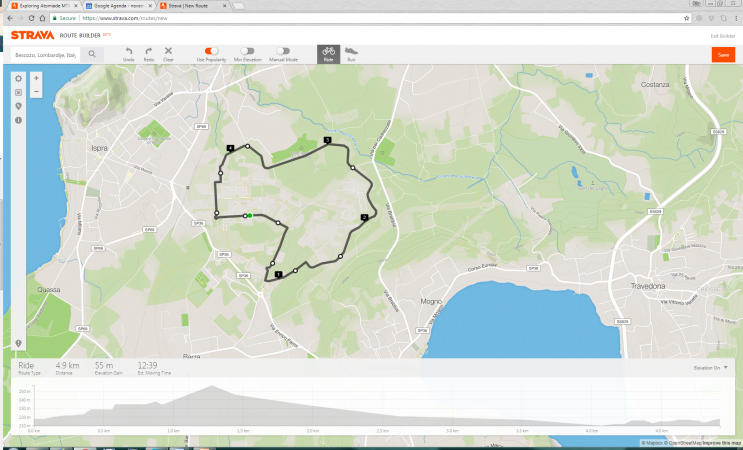Clear the route with X icon
The image size is (743, 450).
point(168,54)
